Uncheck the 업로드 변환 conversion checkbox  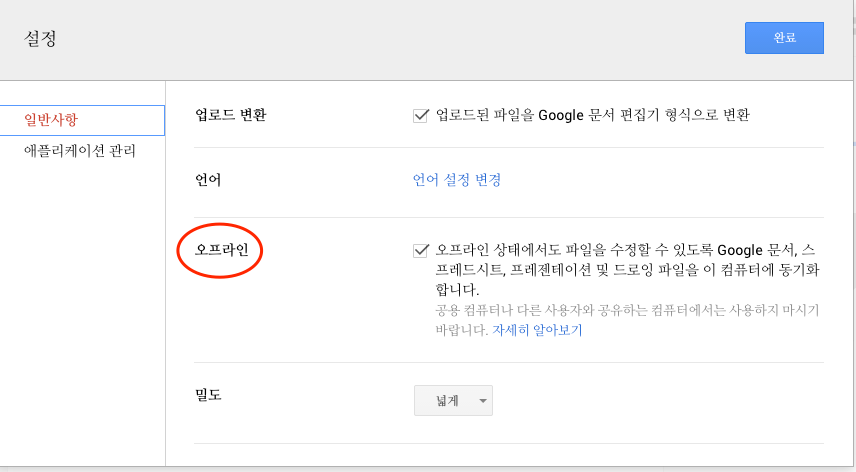pyautogui.click(x=420, y=115)
